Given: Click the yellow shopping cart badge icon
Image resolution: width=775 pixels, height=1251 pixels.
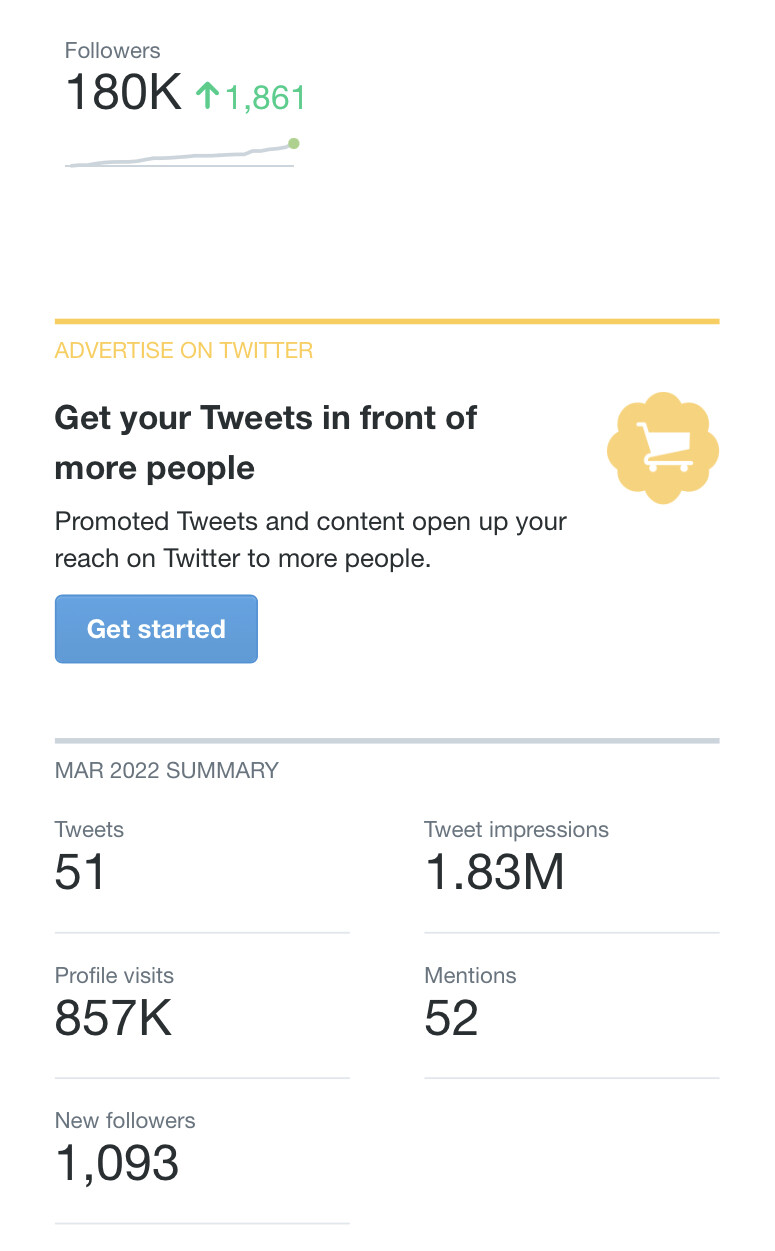Looking at the screenshot, I should (x=663, y=449).
